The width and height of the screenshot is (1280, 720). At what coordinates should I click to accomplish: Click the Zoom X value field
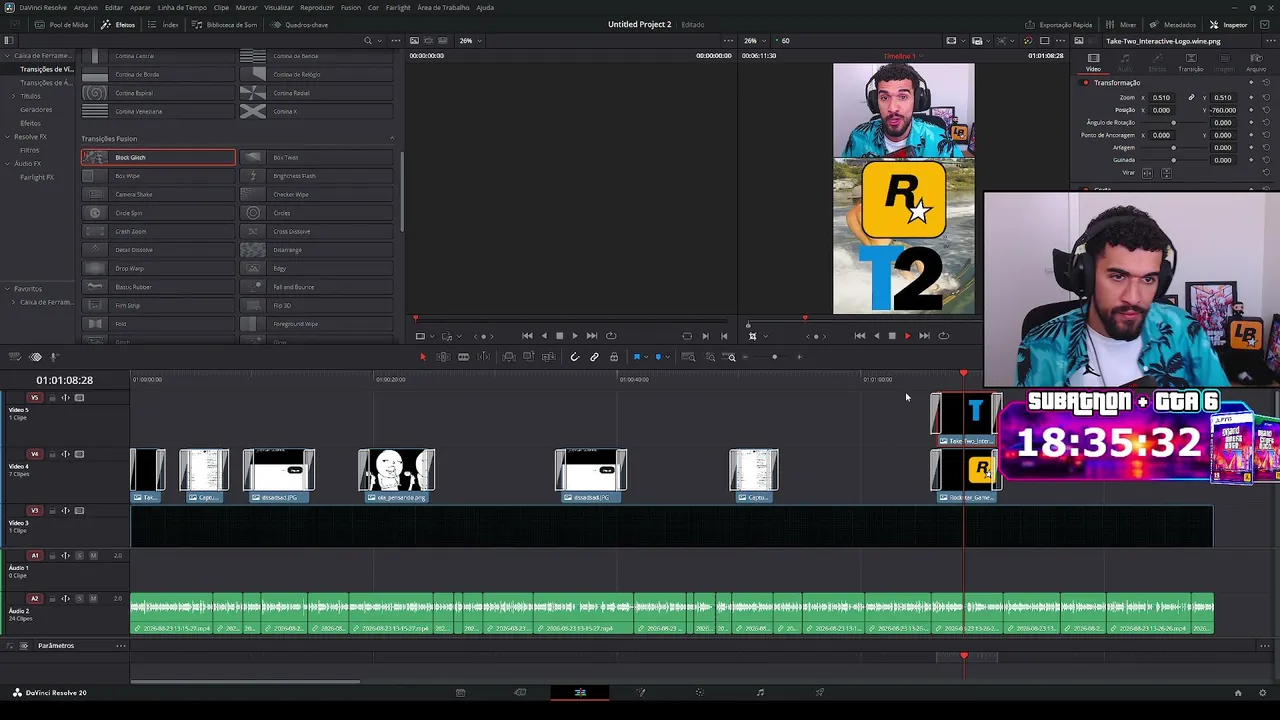pyautogui.click(x=1162, y=98)
